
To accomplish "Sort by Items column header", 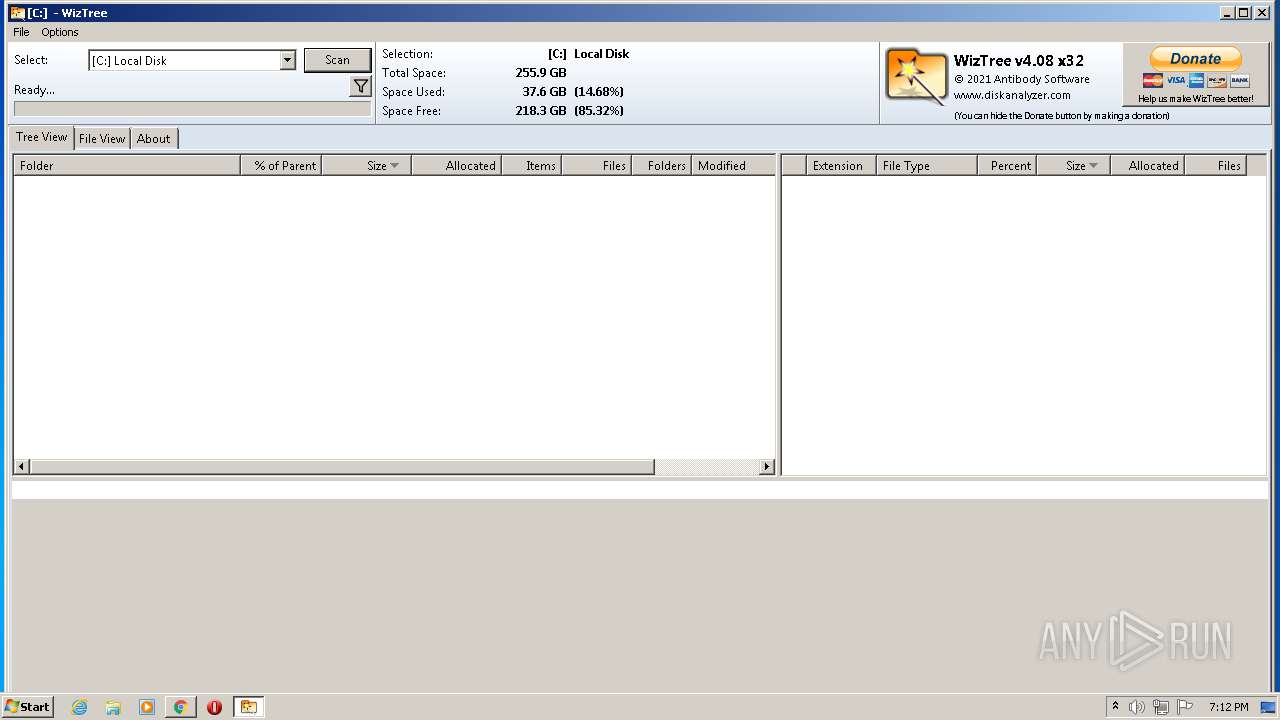I will [x=531, y=165].
